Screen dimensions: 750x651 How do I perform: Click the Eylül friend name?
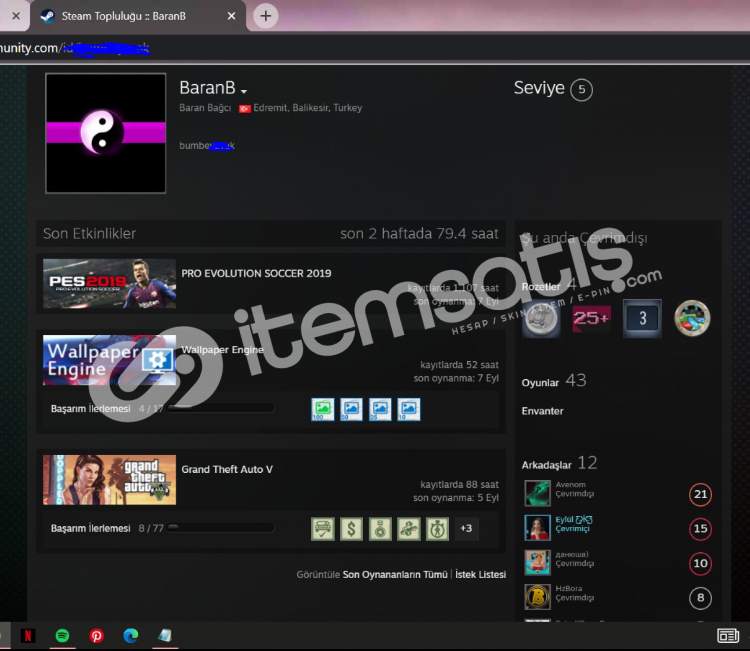pyautogui.click(x=574, y=519)
